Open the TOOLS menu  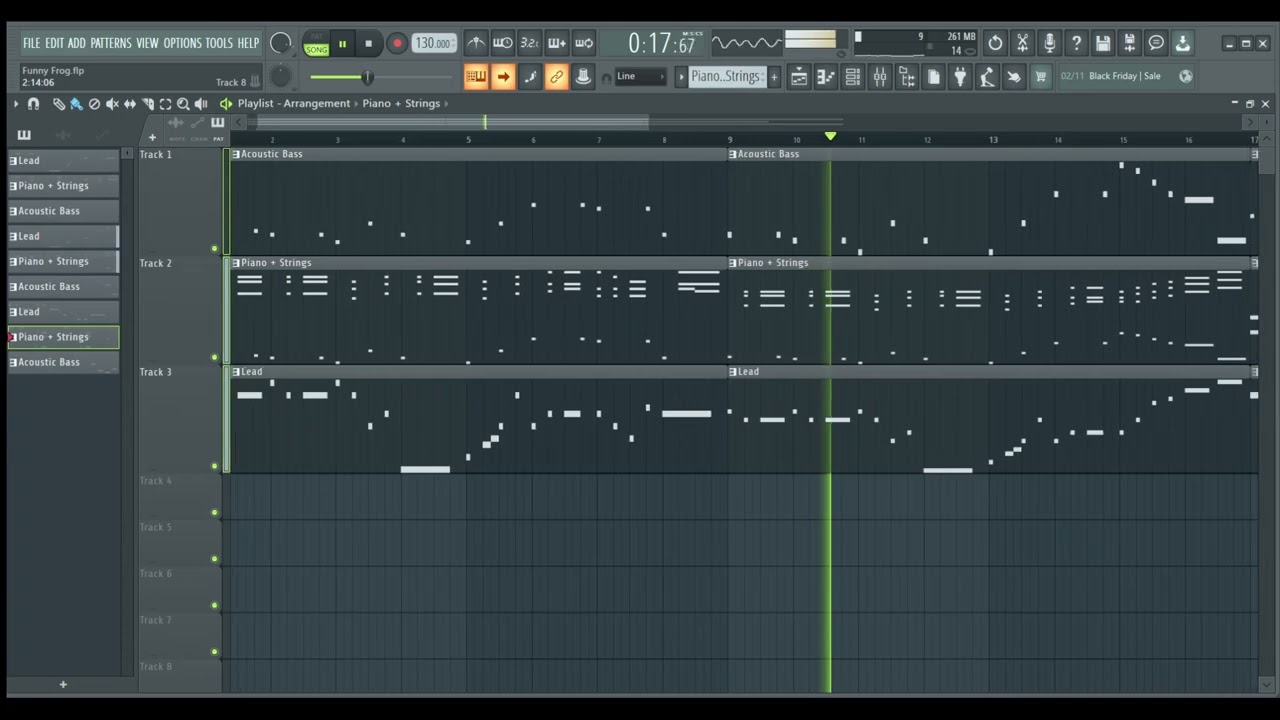219,43
